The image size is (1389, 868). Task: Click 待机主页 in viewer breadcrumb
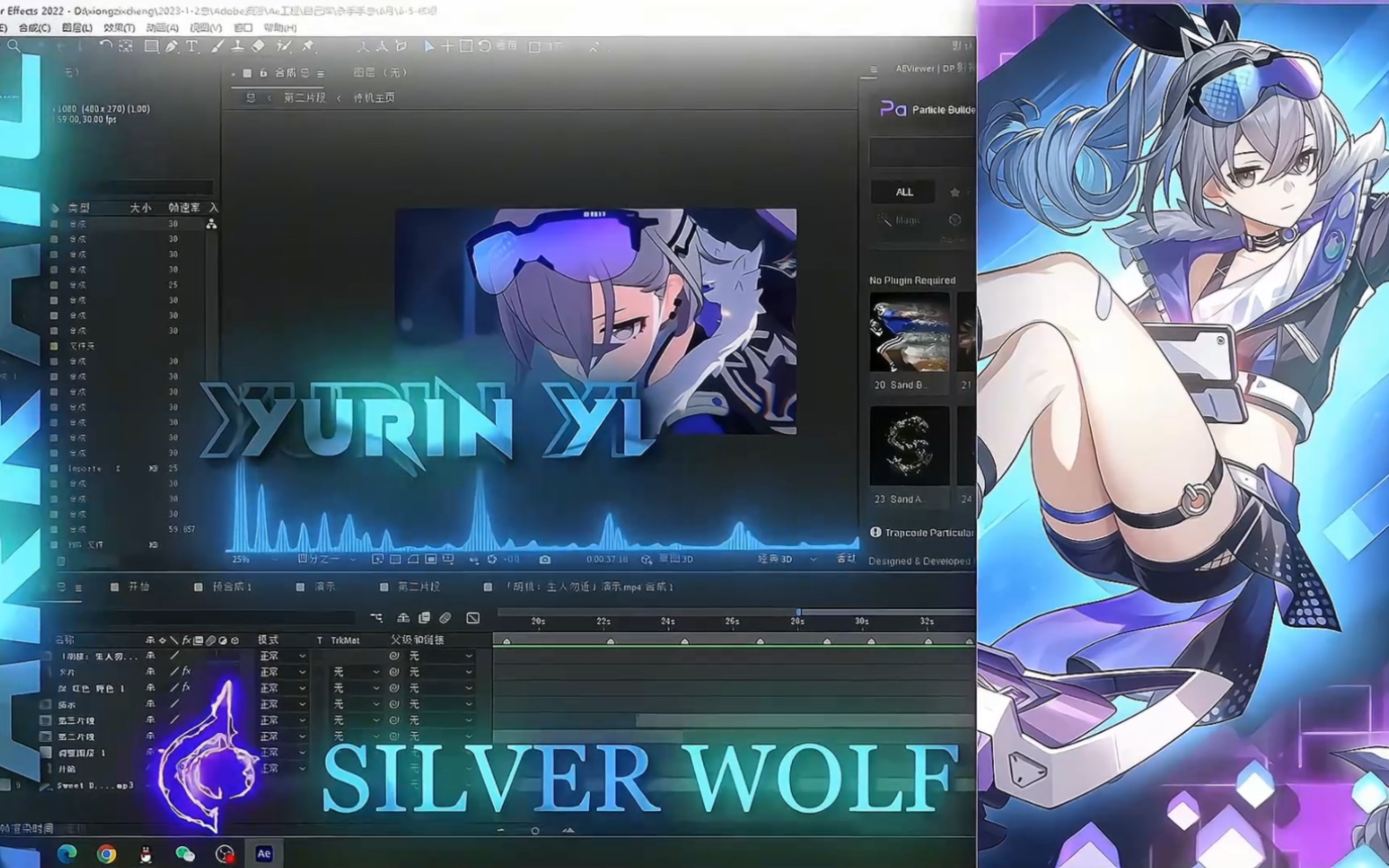(x=374, y=97)
